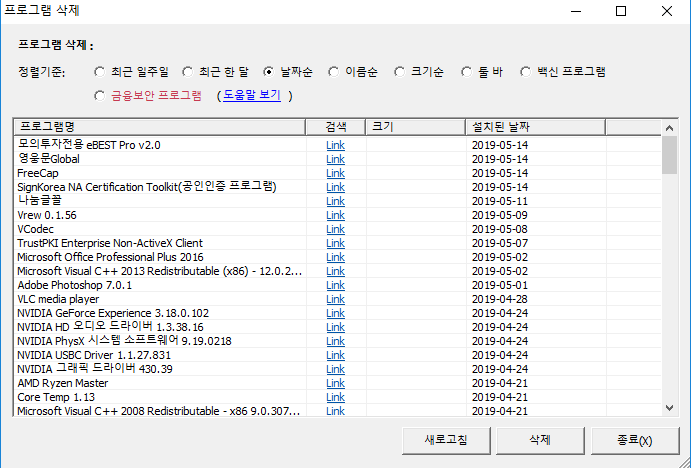Open the Link for TrustPKI Enterprise Client

click(x=335, y=243)
